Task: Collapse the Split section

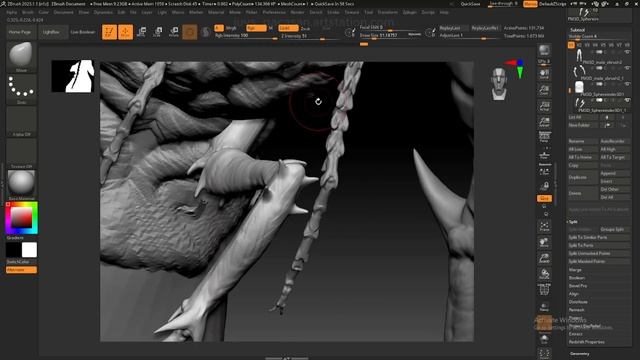Action: (x=573, y=222)
